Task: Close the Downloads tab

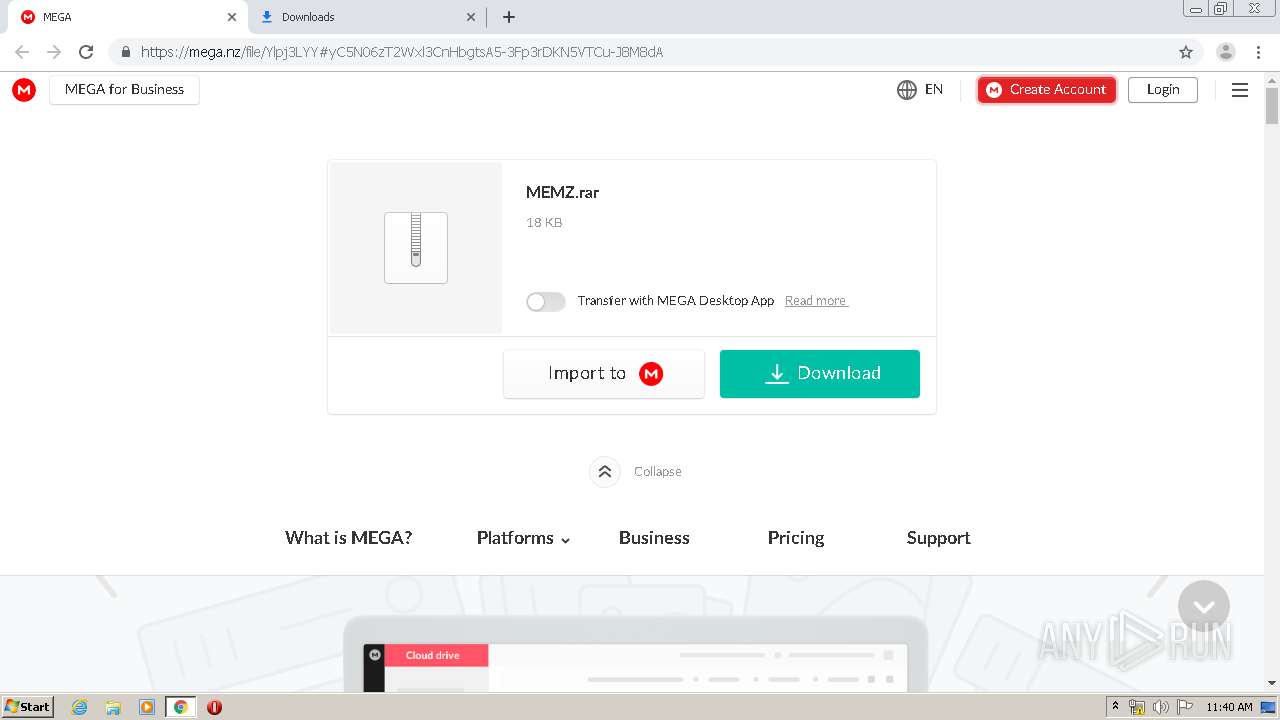Action: tap(471, 17)
